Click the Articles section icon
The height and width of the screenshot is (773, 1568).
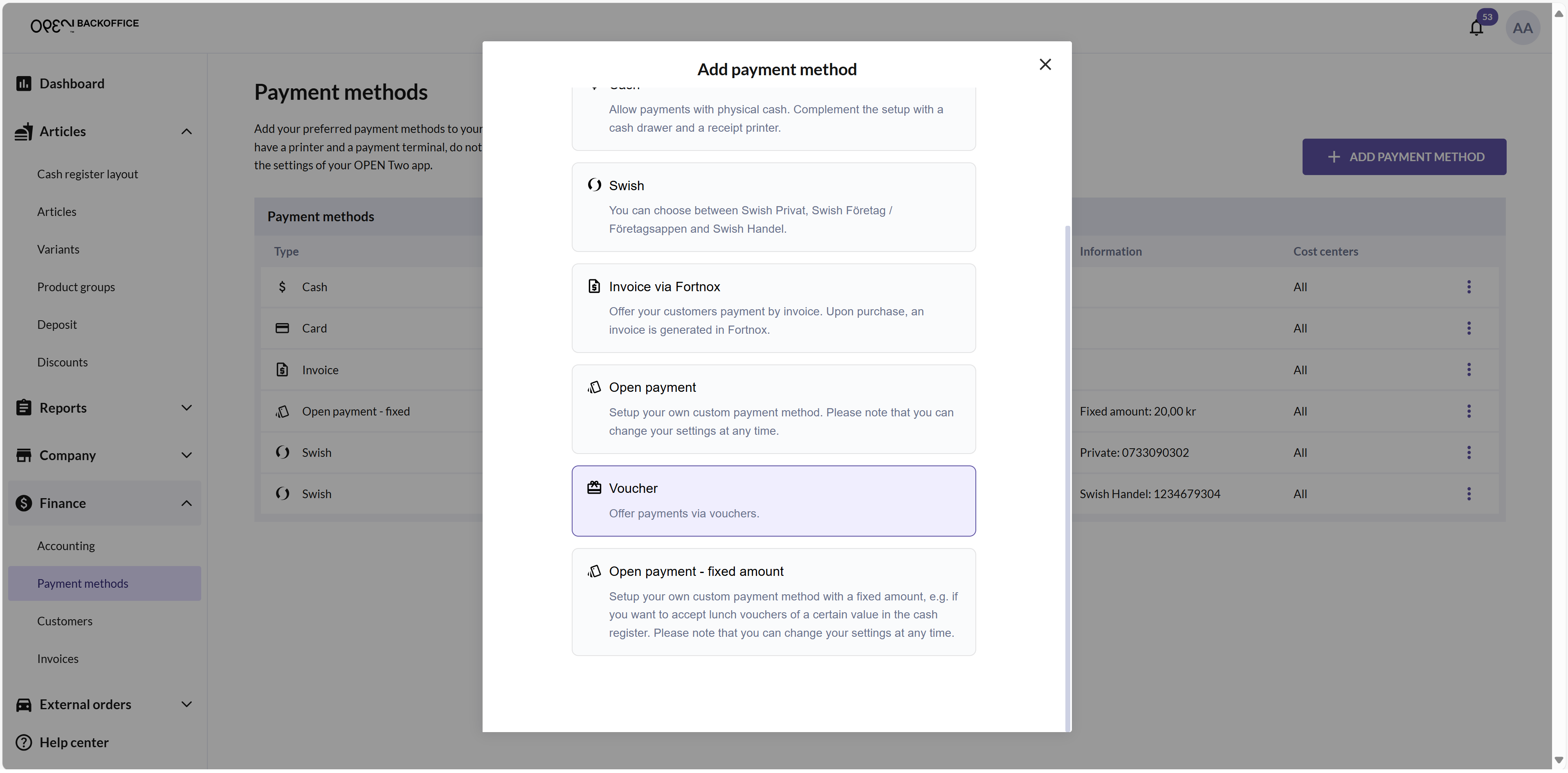click(x=24, y=131)
